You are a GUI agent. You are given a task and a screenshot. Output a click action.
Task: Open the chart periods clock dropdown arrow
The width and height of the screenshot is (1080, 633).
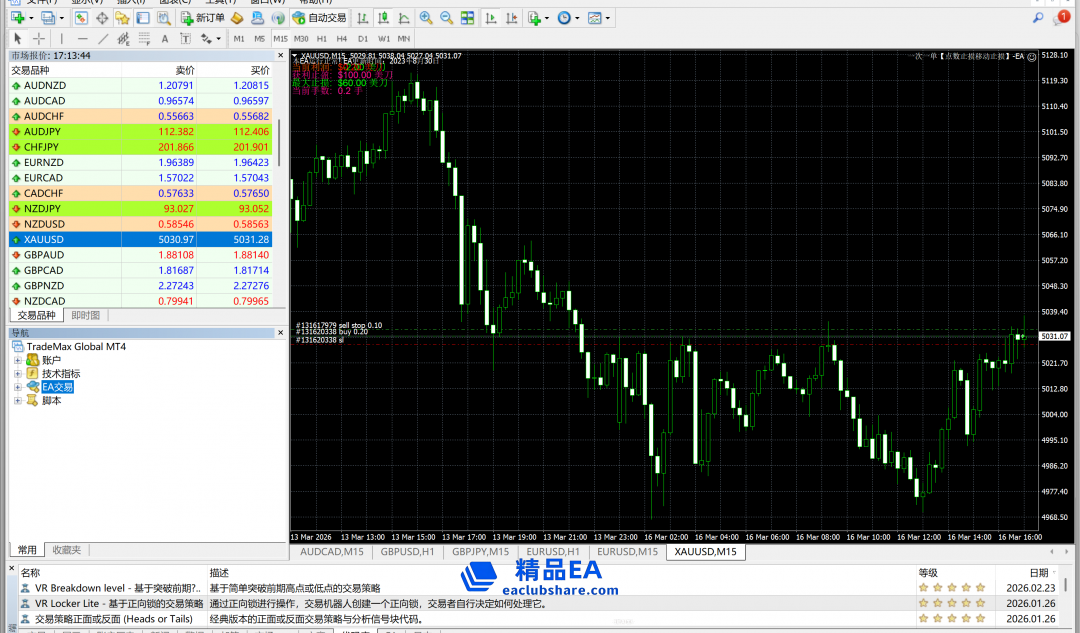click(577, 18)
